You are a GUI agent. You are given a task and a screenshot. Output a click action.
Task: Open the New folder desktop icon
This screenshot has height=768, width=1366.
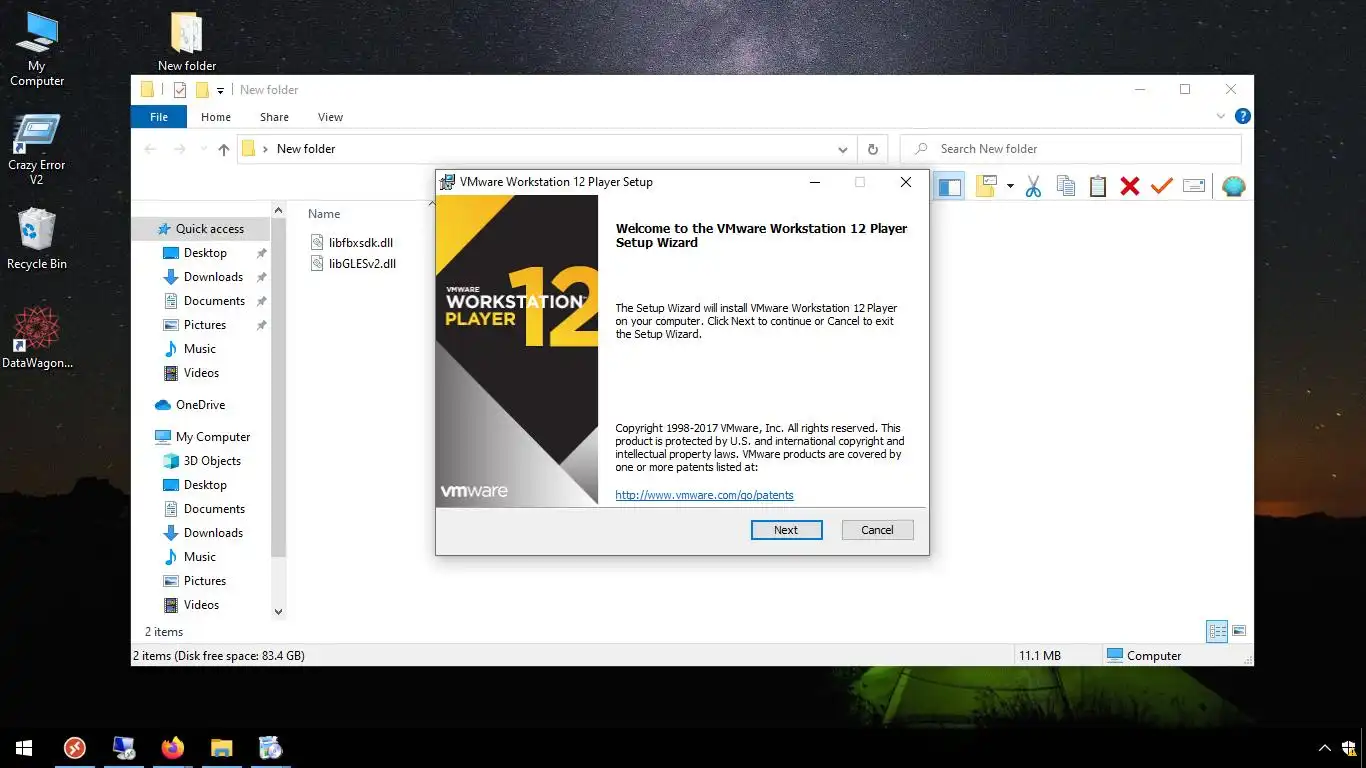click(187, 43)
